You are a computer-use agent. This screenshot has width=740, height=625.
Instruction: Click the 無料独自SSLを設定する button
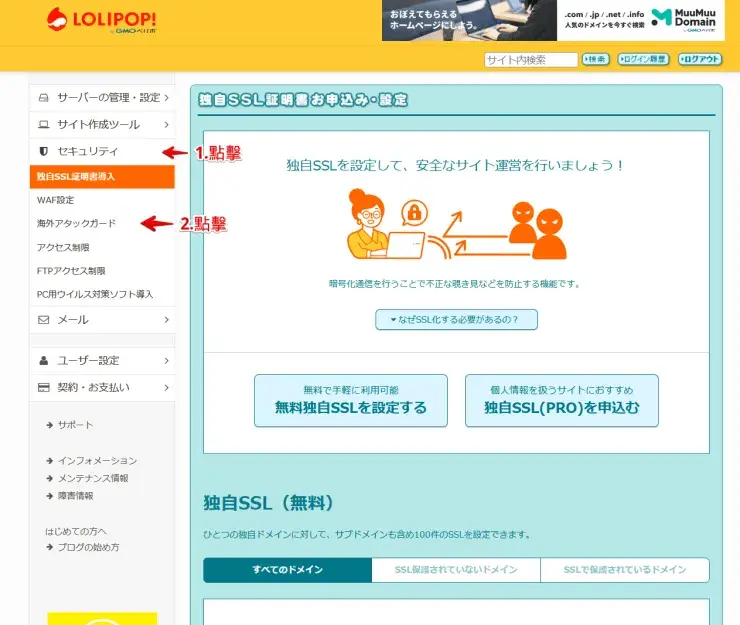pyautogui.click(x=351, y=401)
